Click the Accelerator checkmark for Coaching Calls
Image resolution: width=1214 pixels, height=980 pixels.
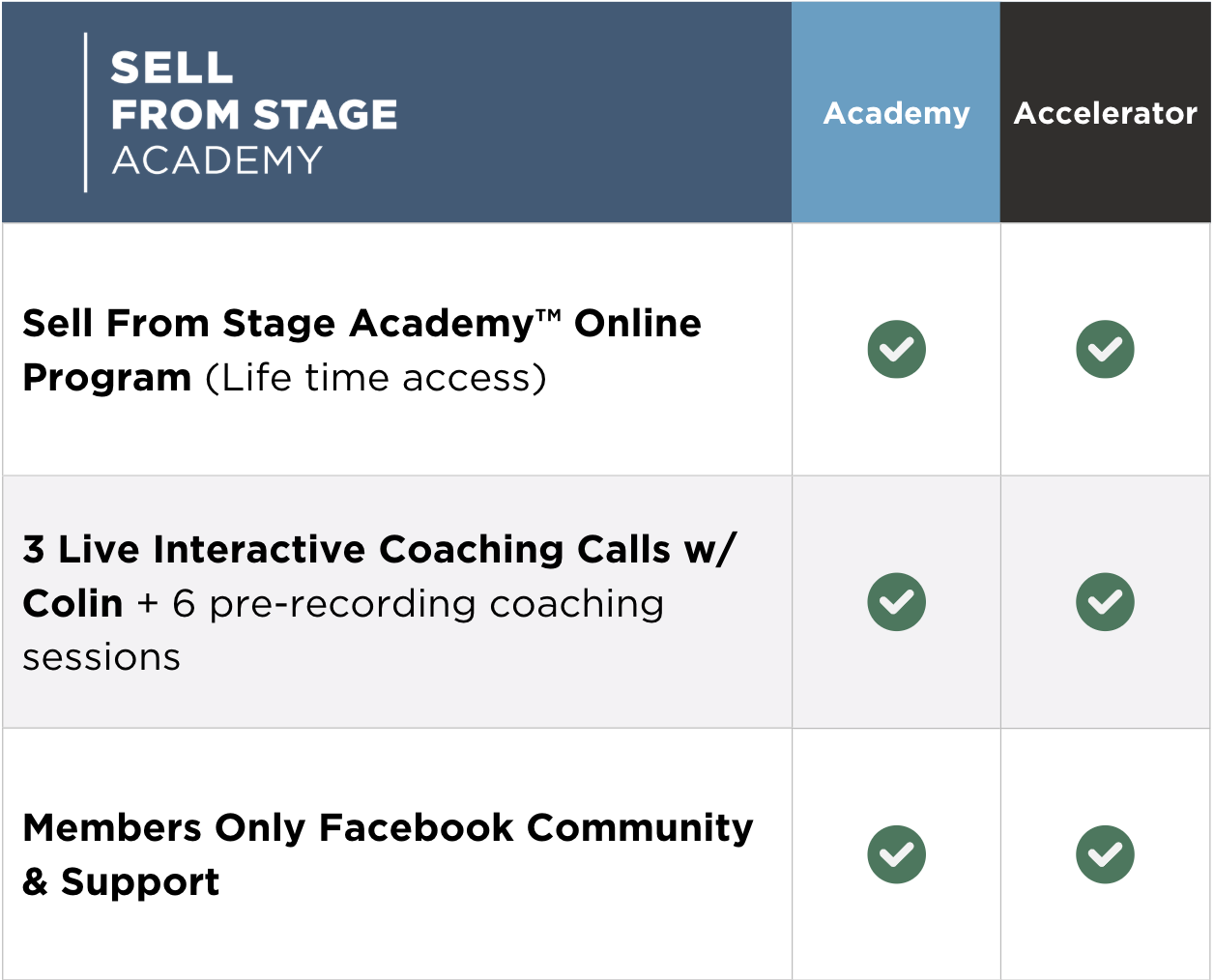1105,602
